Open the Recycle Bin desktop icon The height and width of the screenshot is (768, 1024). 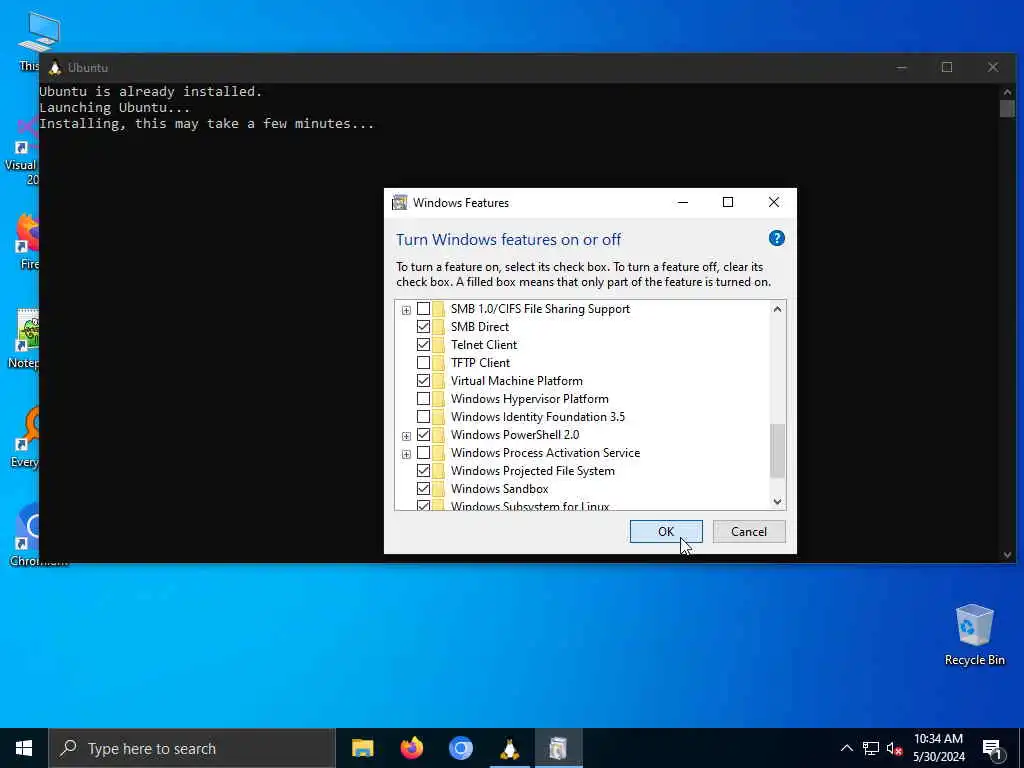click(x=974, y=635)
